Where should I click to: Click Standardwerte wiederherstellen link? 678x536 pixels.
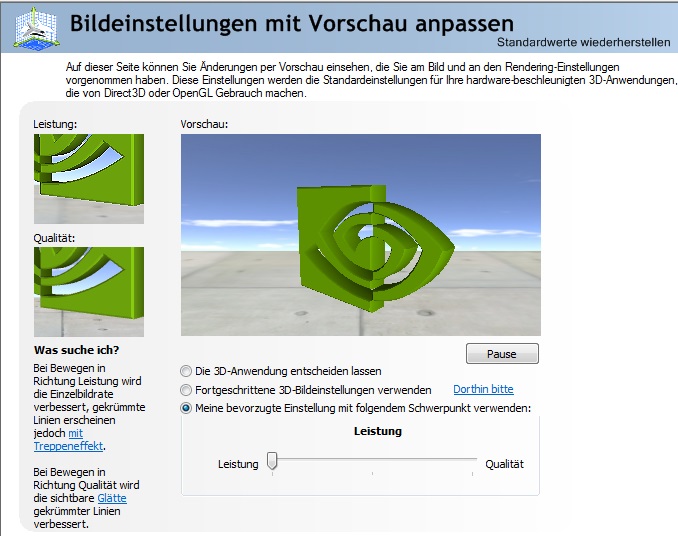click(583, 42)
